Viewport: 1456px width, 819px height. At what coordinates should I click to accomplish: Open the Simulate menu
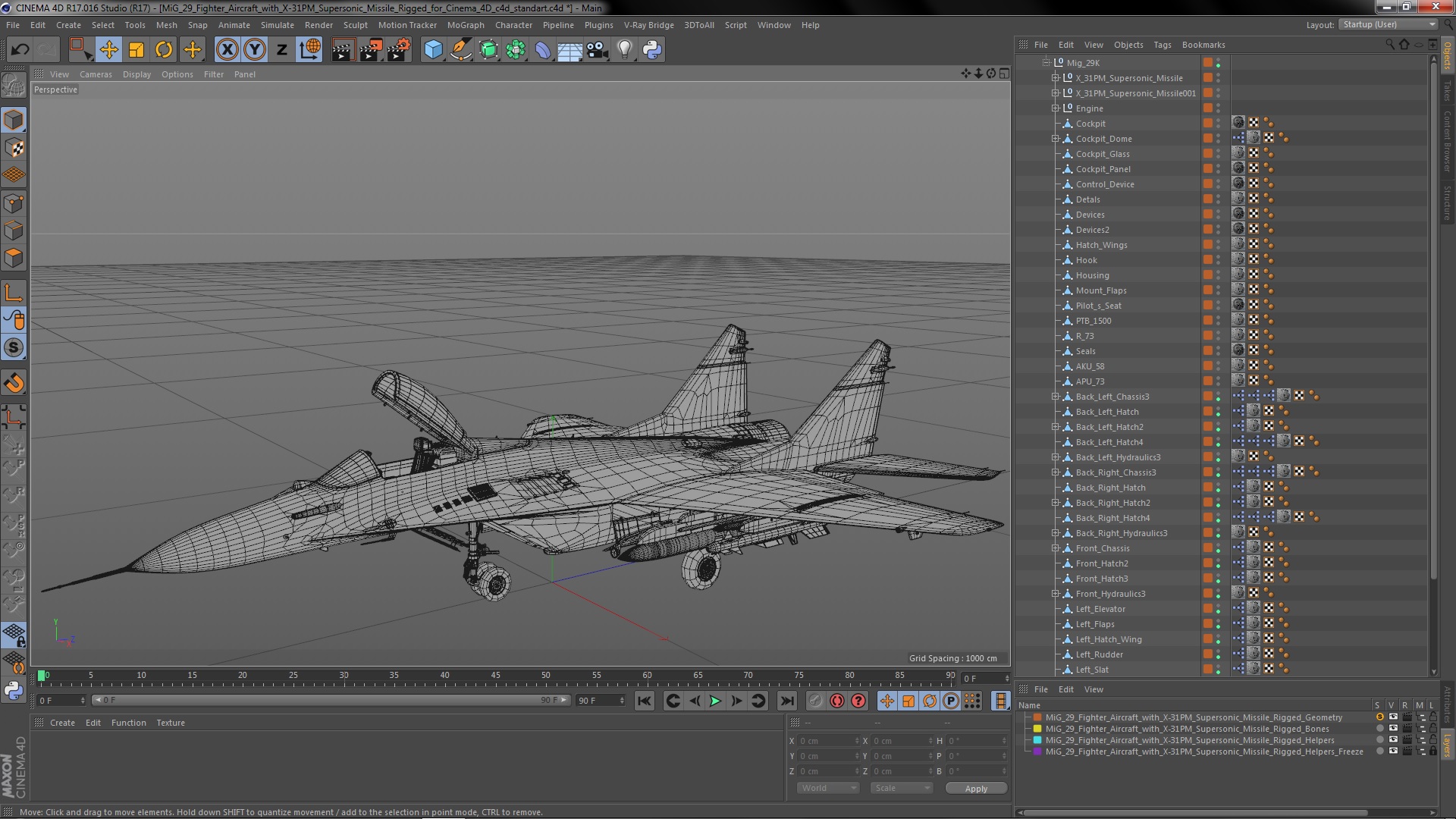[x=278, y=25]
